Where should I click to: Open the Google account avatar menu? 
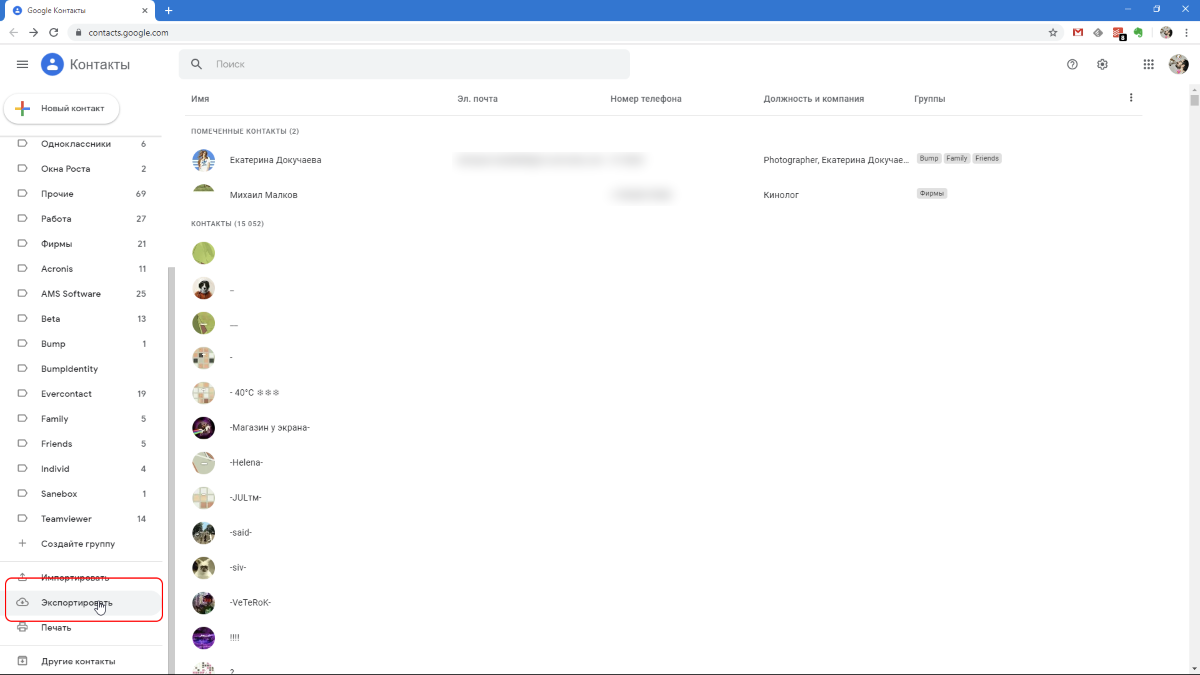click(1178, 63)
